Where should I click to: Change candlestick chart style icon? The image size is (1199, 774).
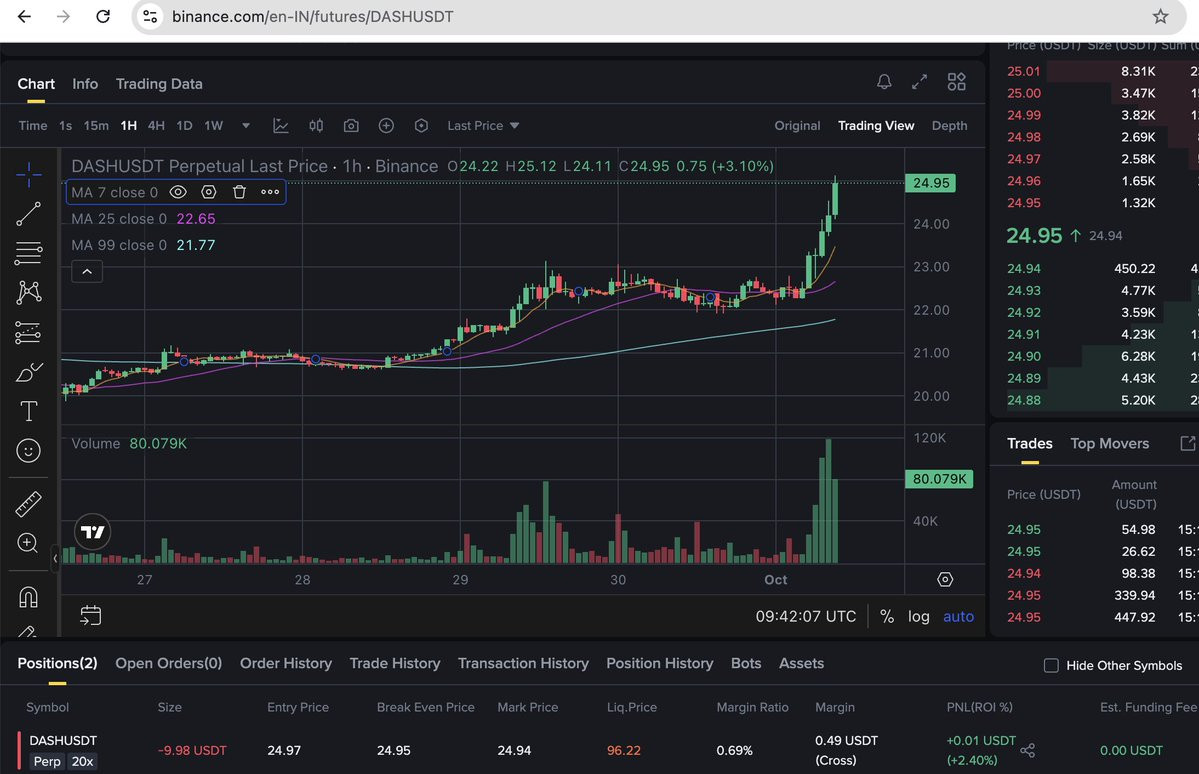pos(316,125)
